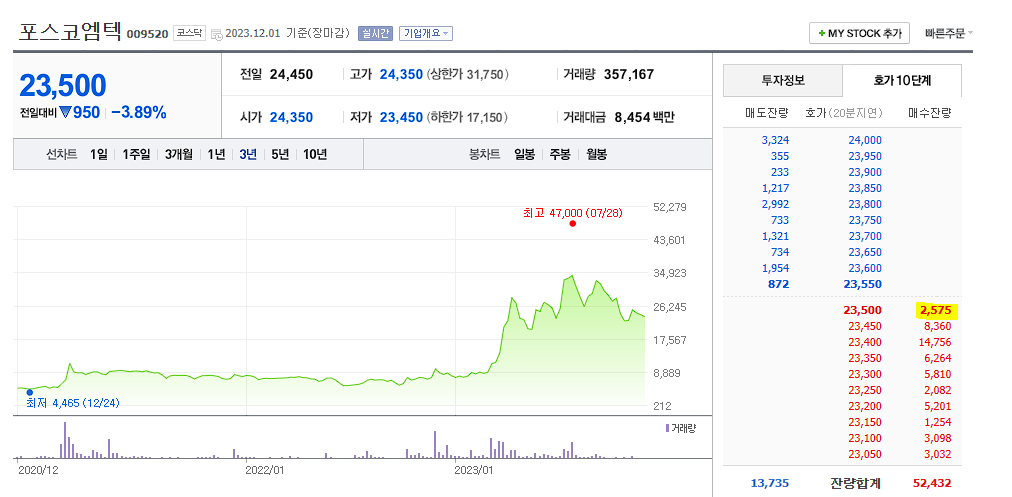The image size is (1012, 497).
Task: Click the -3.89% change value
Action: tap(139, 112)
